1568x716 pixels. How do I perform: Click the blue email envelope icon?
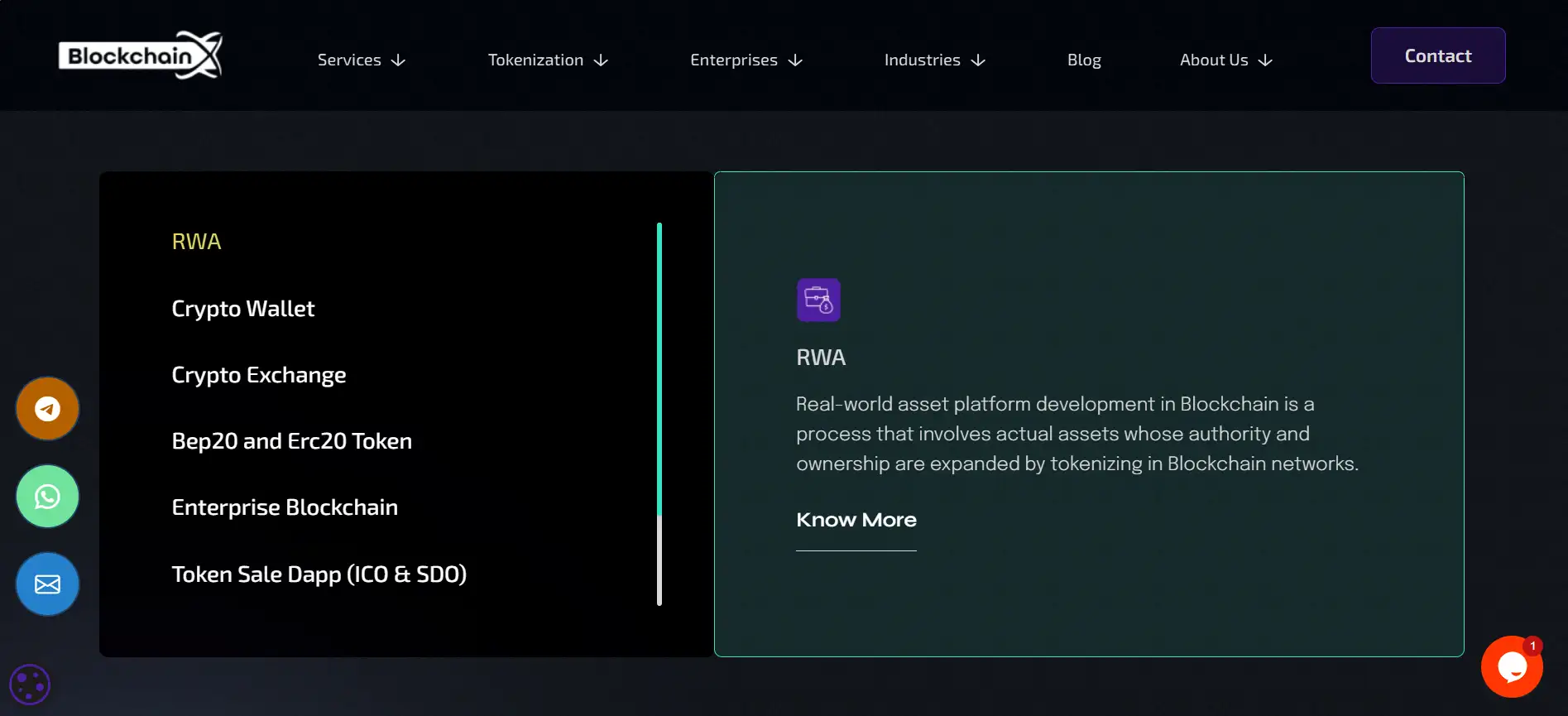[48, 584]
